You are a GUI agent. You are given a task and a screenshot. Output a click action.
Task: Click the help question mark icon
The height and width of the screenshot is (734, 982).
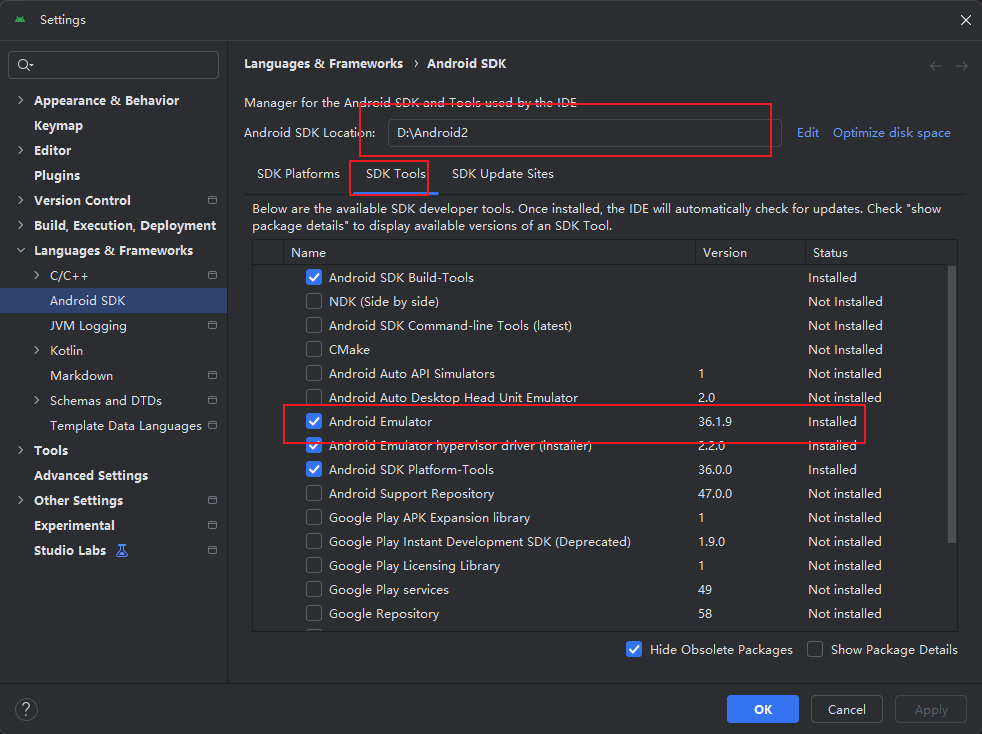coord(26,709)
